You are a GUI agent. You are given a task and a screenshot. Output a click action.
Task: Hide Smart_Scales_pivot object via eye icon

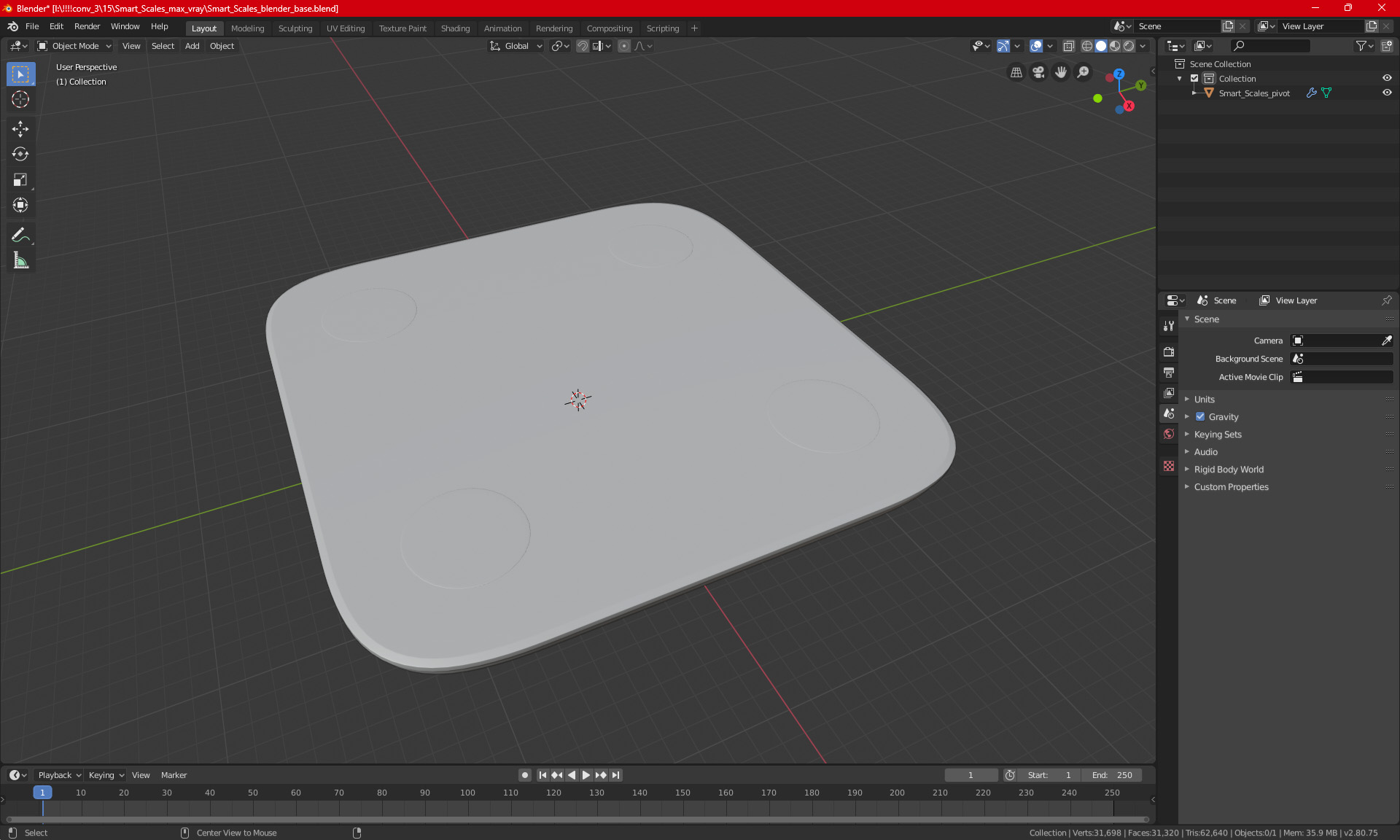pyautogui.click(x=1387, y=93)
